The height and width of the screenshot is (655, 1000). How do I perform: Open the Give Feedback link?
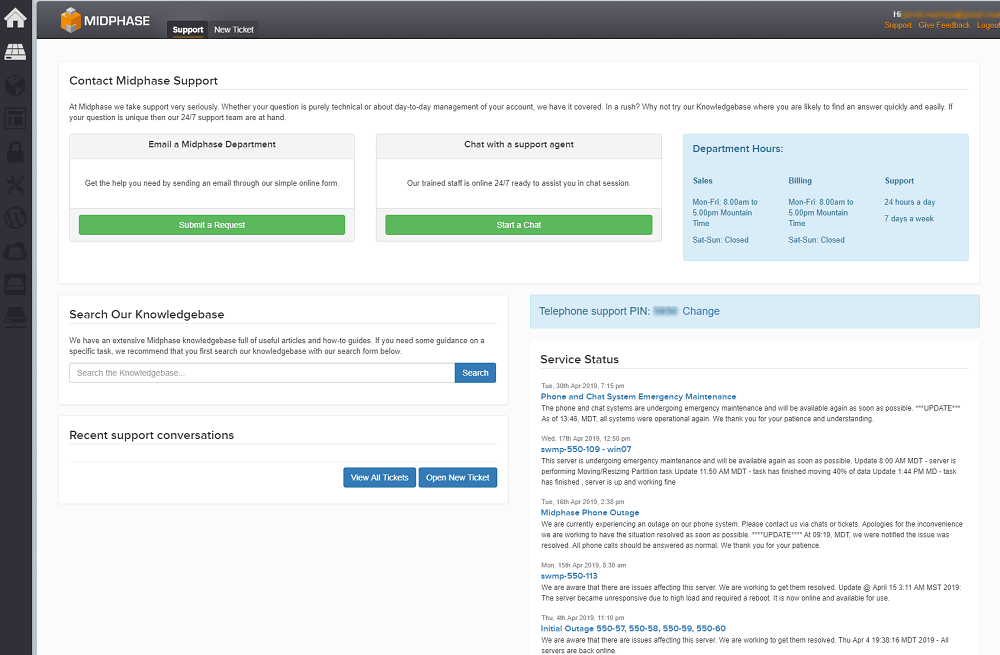pos(944,26)
